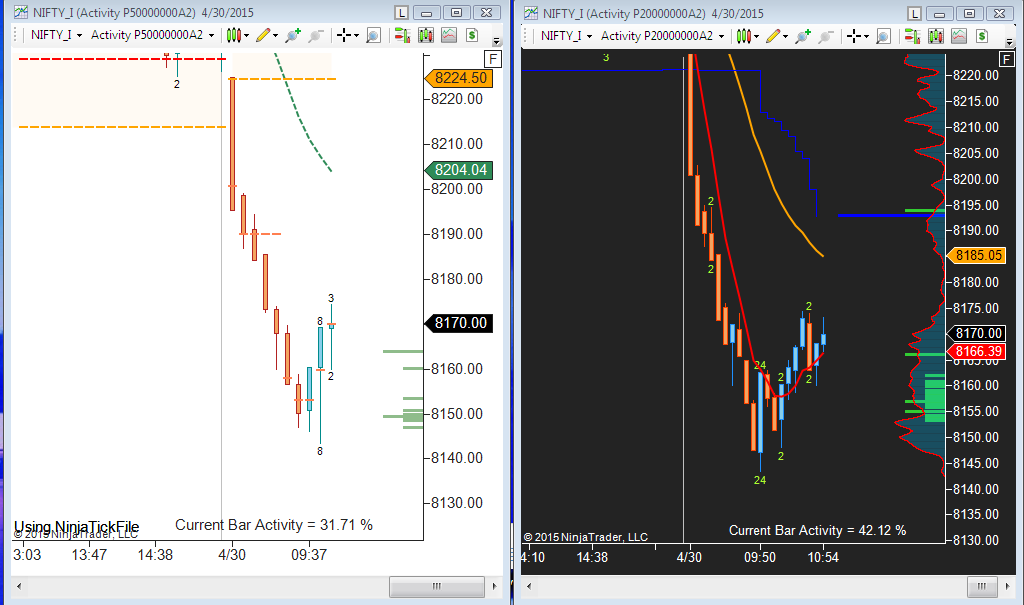Image resolution: width=1024 pixels, height=605 pixels.
Task: Click the 8130.00 label on left price axis
Action: (x=457, y=503)
